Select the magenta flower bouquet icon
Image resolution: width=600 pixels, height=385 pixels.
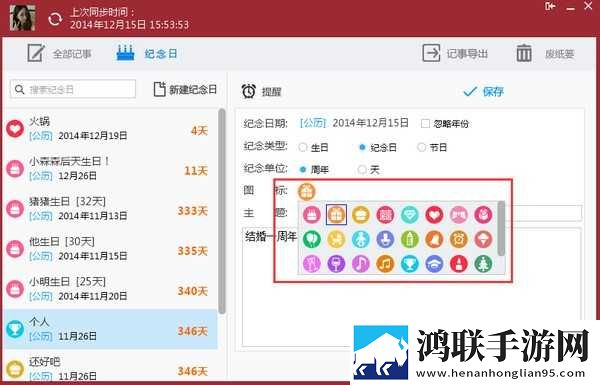483,215
